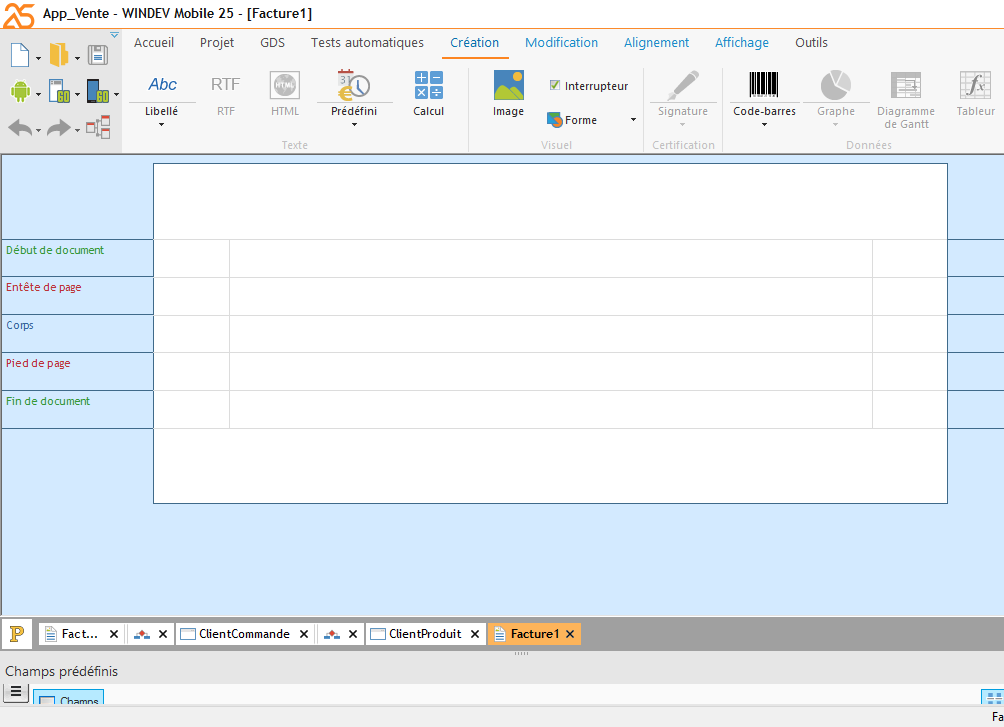
Task: Select the Corps block band label
Action: coord(20,326)
